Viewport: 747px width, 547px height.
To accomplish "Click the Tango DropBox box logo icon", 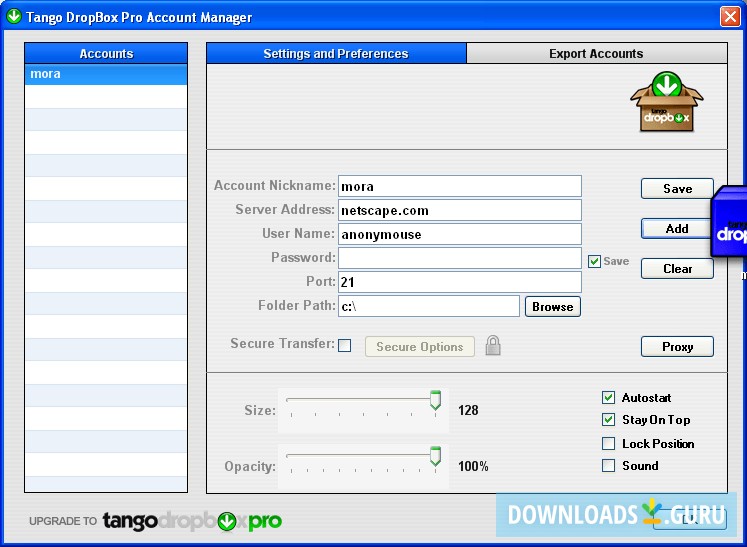I will pyautogui.click(x=666, y=102).
